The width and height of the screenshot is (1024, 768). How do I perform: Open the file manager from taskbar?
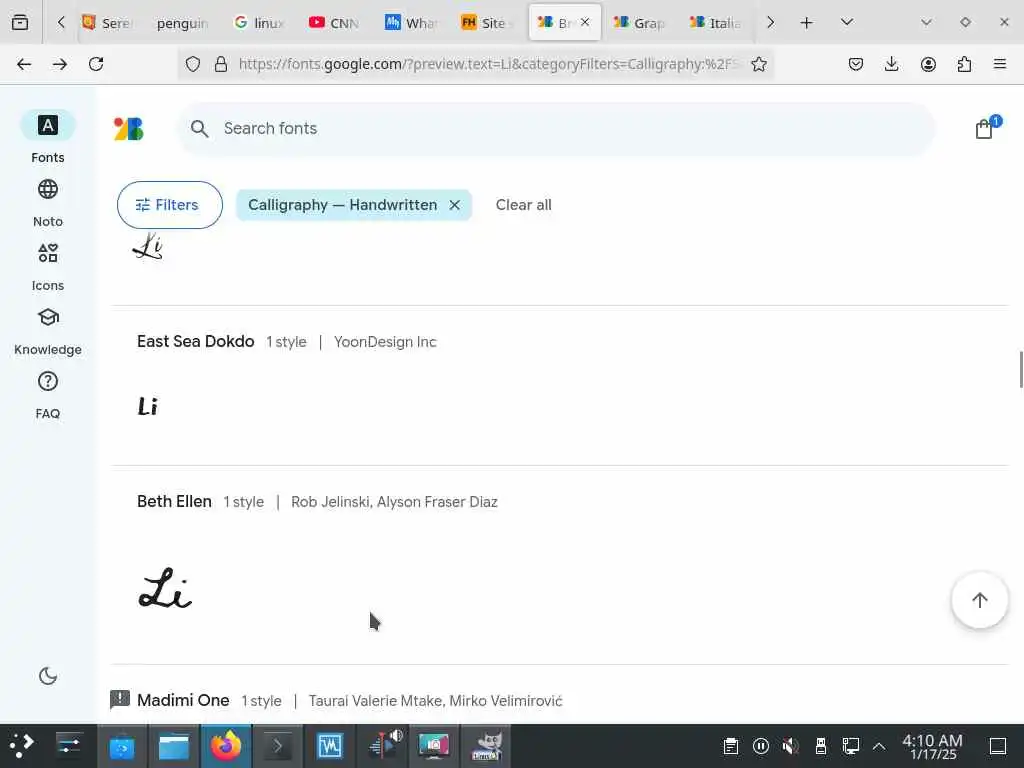coord(174,746)
